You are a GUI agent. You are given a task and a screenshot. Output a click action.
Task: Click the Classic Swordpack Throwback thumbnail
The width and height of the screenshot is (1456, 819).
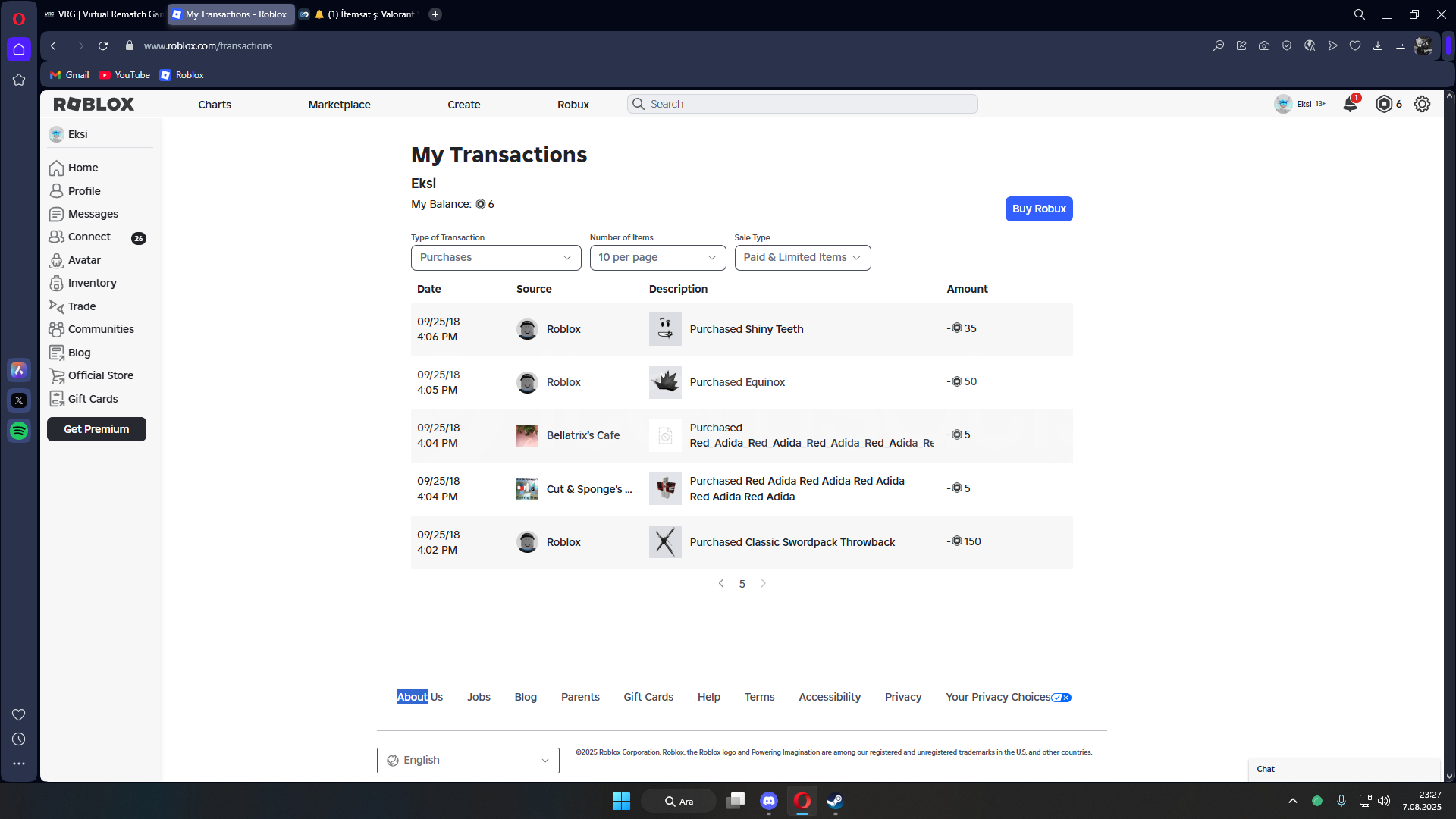[665, 542]
